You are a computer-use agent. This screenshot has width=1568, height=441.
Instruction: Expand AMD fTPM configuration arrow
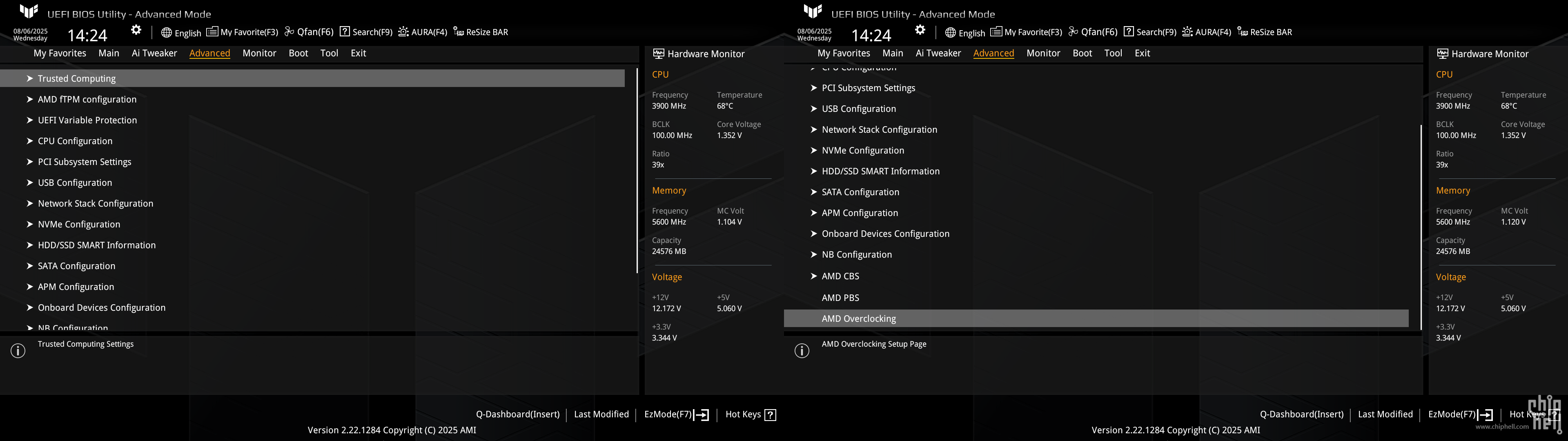pos(29,99)
